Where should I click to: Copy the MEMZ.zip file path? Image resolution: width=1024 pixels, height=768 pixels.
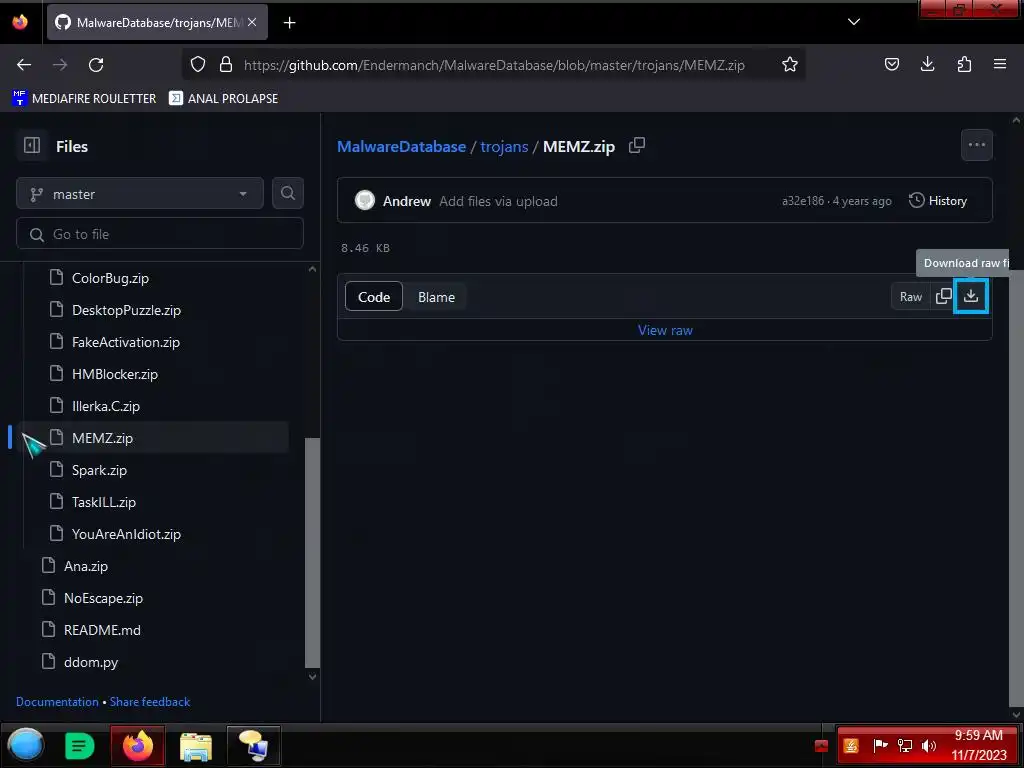pyautogui.click(x=636, y=146)
